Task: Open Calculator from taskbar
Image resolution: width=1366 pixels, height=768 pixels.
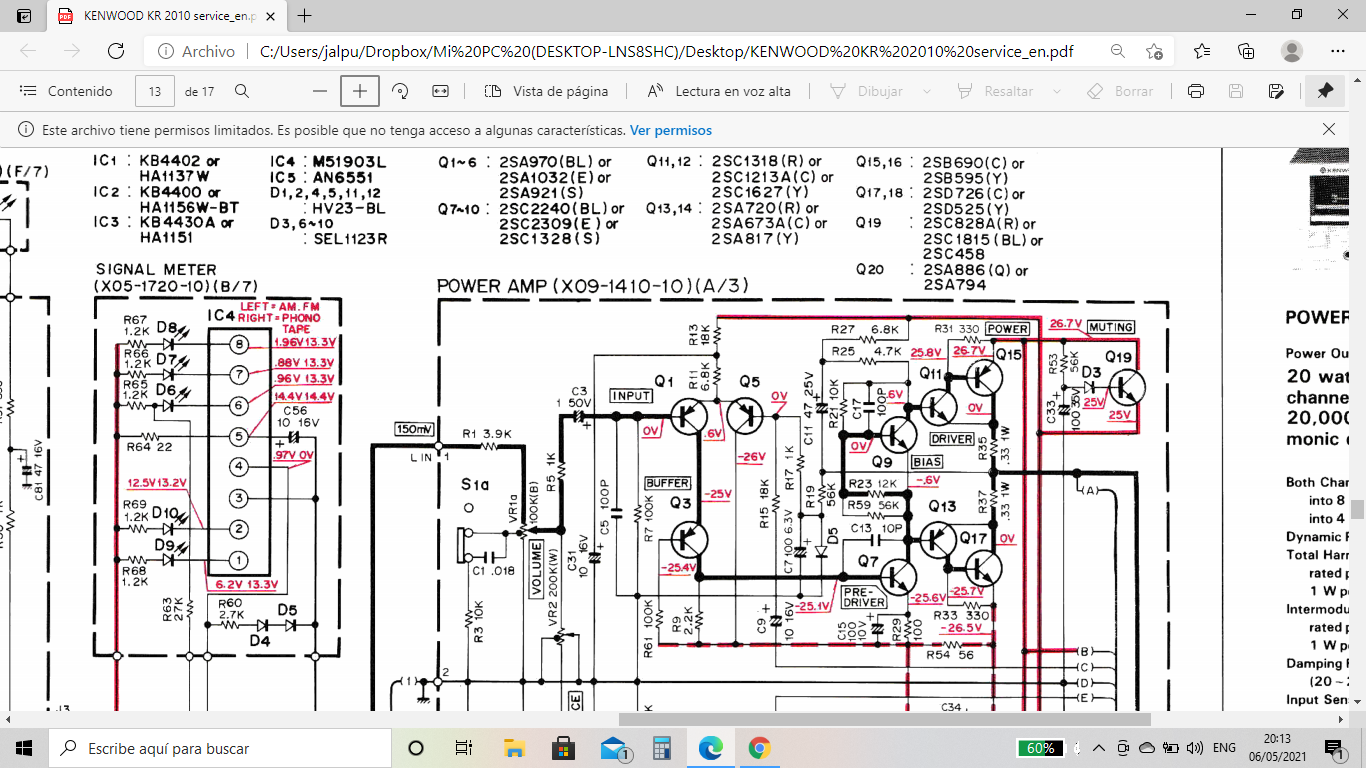Action: [661, 748]
